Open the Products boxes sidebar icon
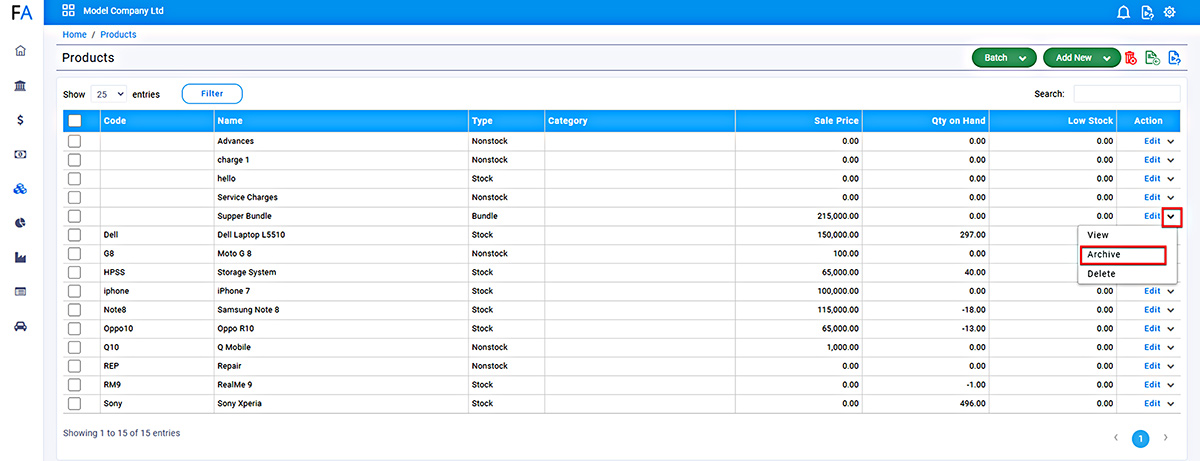The height and width of the screenshot is (461, 1200). coord(20,189)
